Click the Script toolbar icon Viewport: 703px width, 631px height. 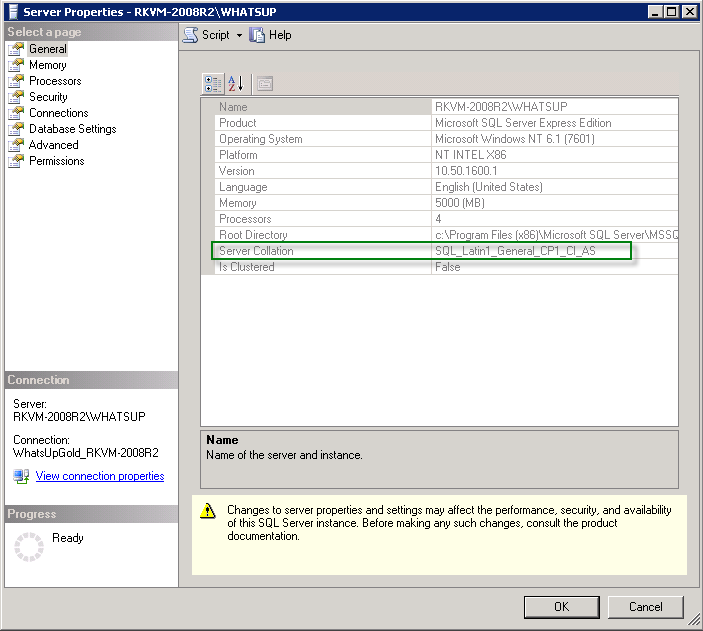pos(191,34)
